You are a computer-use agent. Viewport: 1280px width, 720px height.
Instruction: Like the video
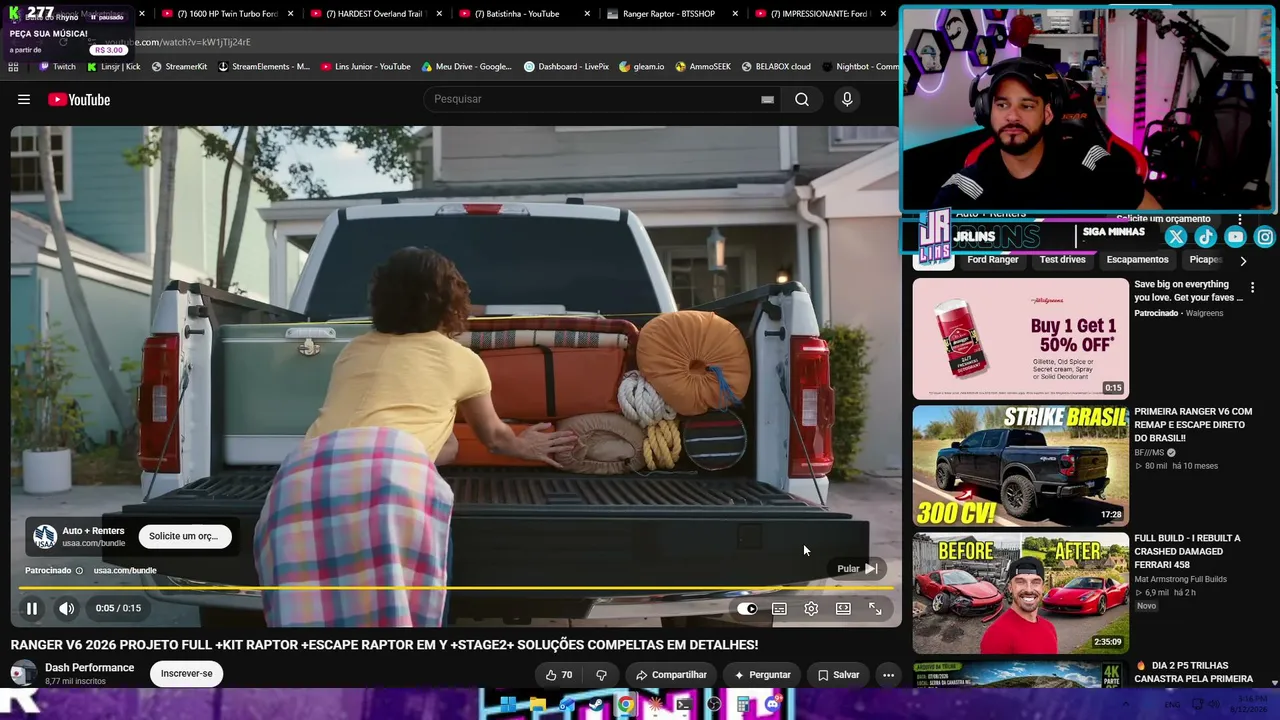click(x=559, y=675)
